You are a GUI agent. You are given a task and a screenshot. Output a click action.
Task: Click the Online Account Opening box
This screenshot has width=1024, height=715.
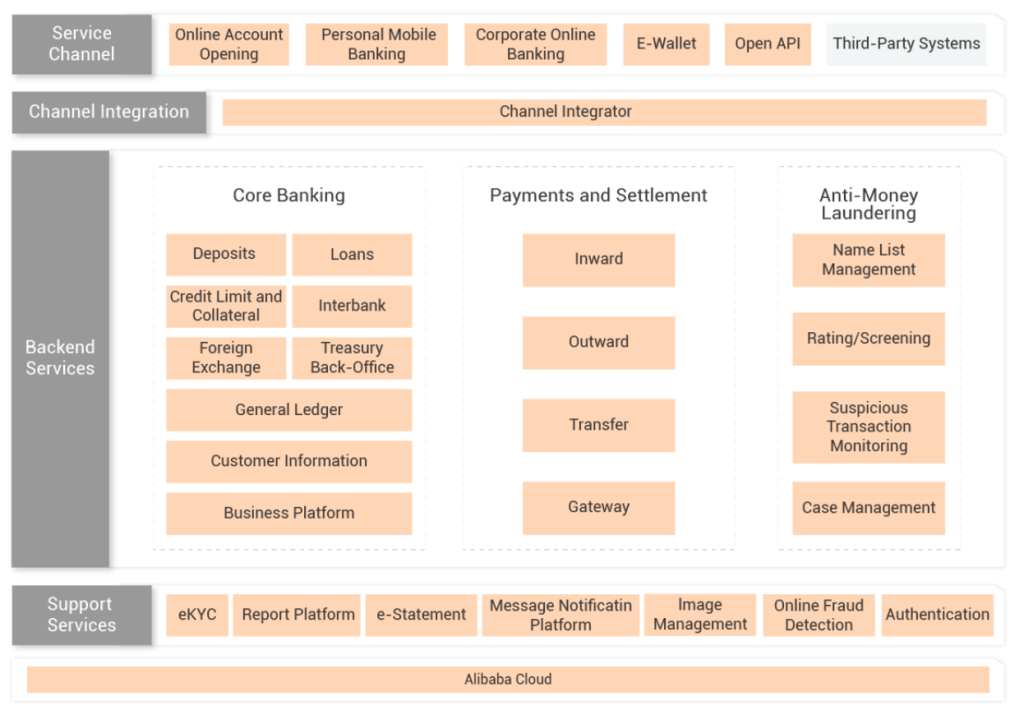pyautogui.click(x=229, y=44)
